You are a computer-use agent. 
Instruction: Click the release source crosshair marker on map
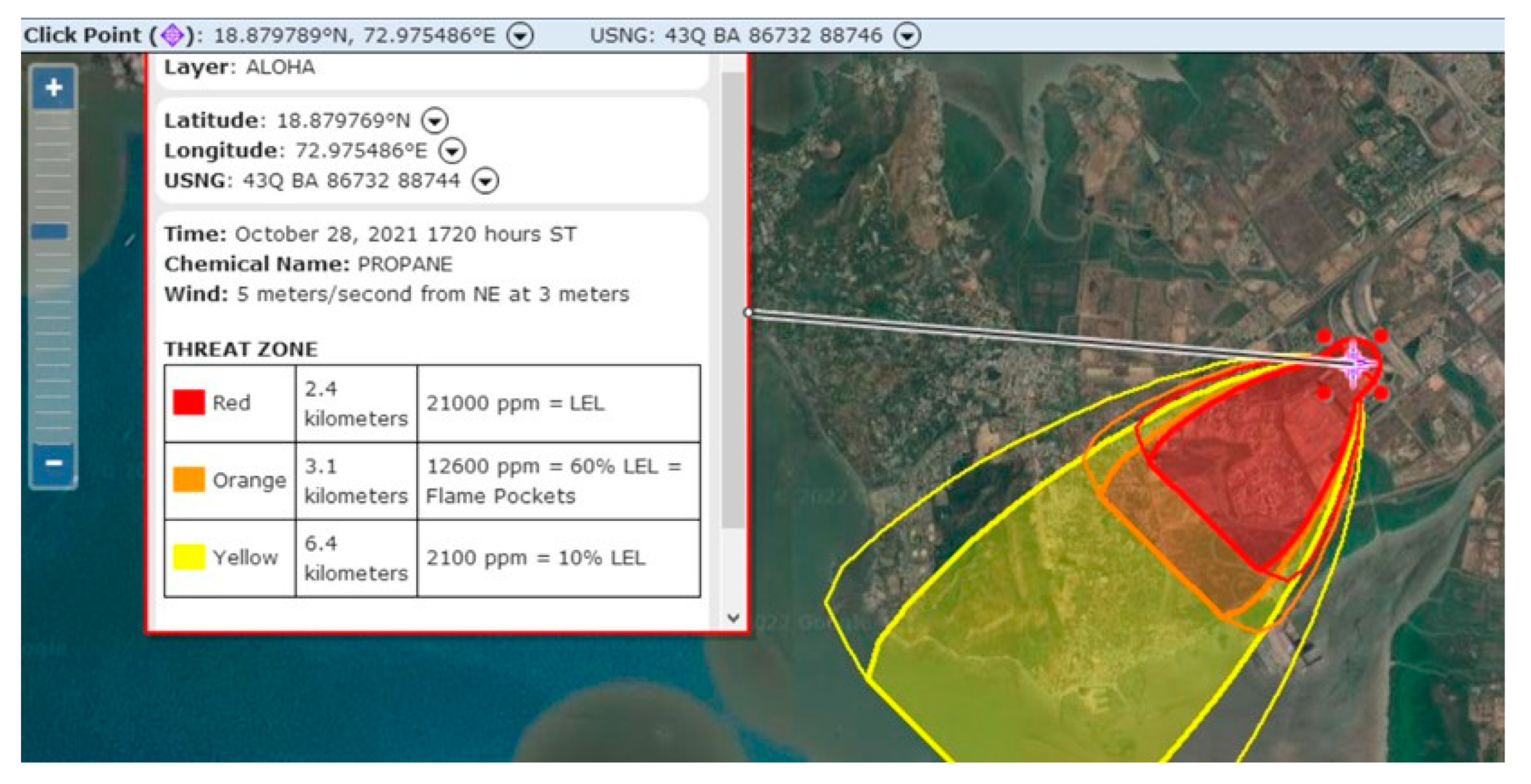coord(1355,362)
